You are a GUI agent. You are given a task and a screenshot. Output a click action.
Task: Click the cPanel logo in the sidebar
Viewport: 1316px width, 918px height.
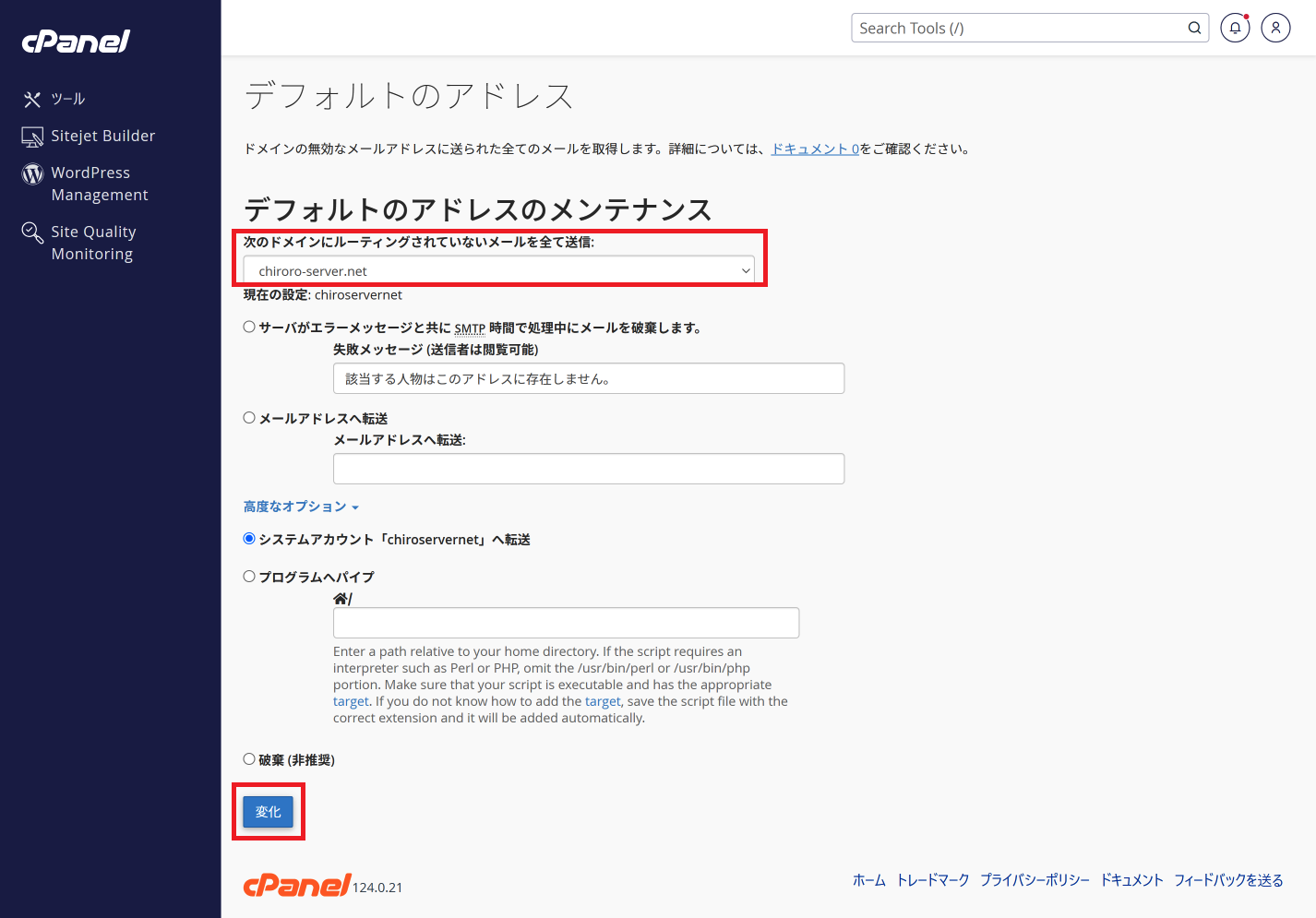click(76, 42)
